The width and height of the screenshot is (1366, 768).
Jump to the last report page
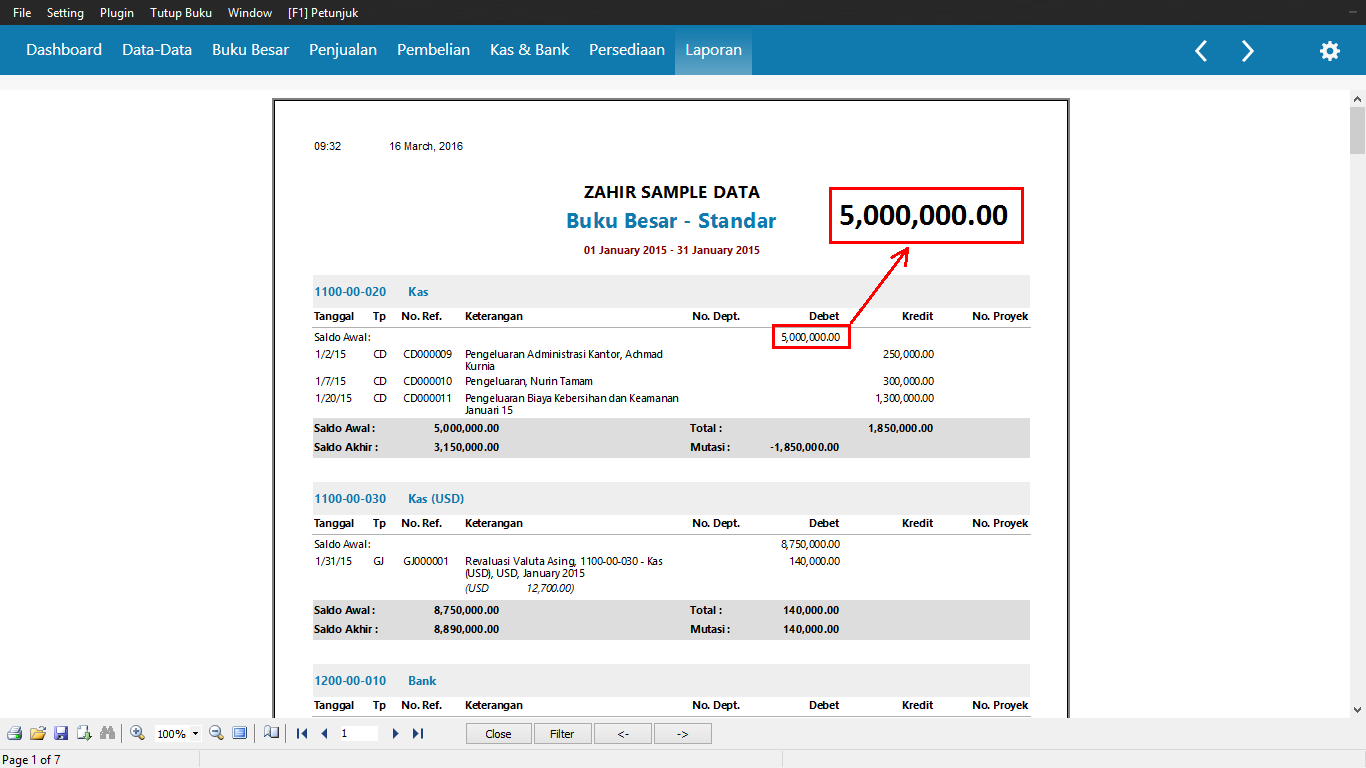tap(418, 733)
